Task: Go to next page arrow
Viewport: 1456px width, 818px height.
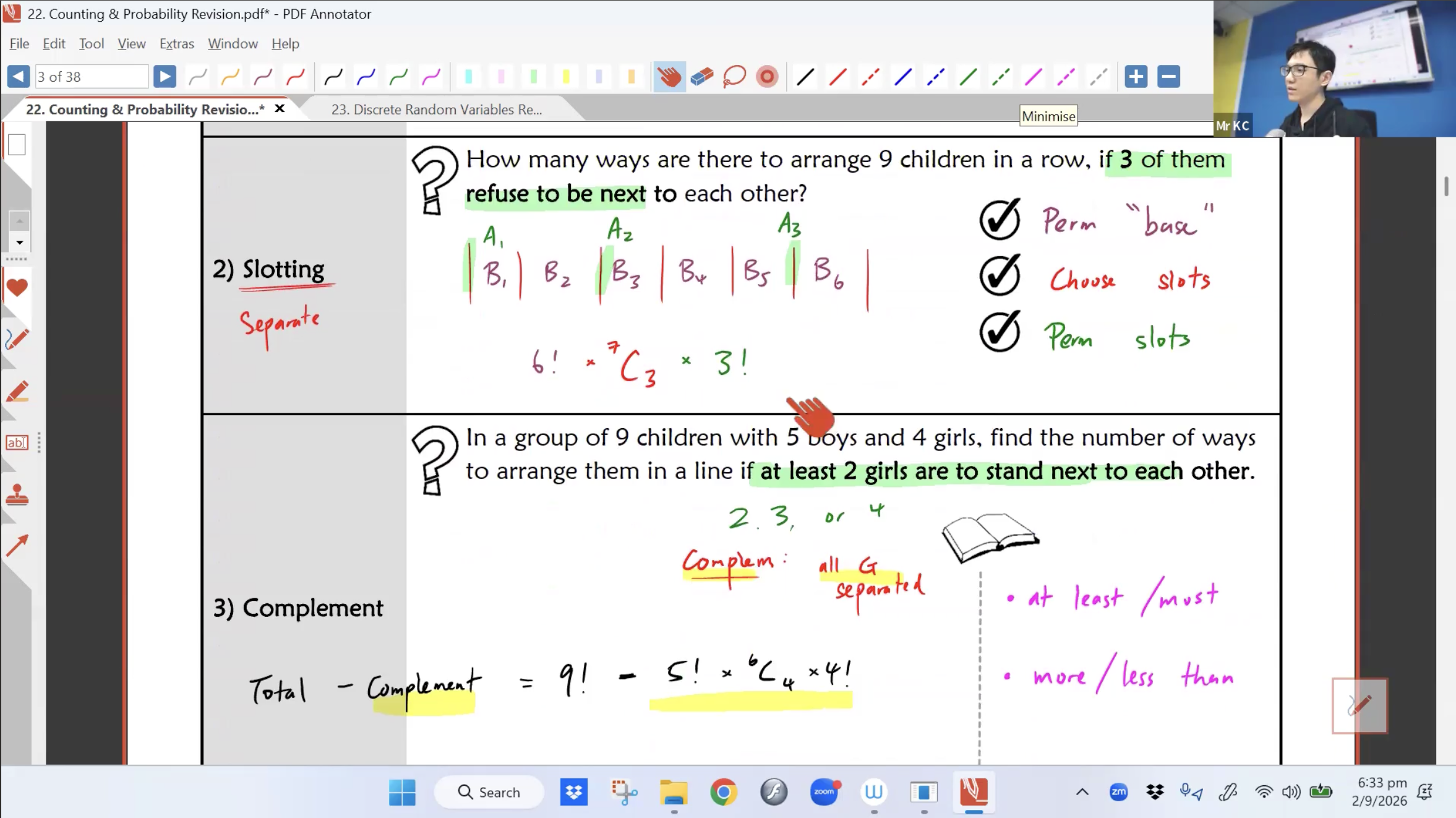Action: 165,77
